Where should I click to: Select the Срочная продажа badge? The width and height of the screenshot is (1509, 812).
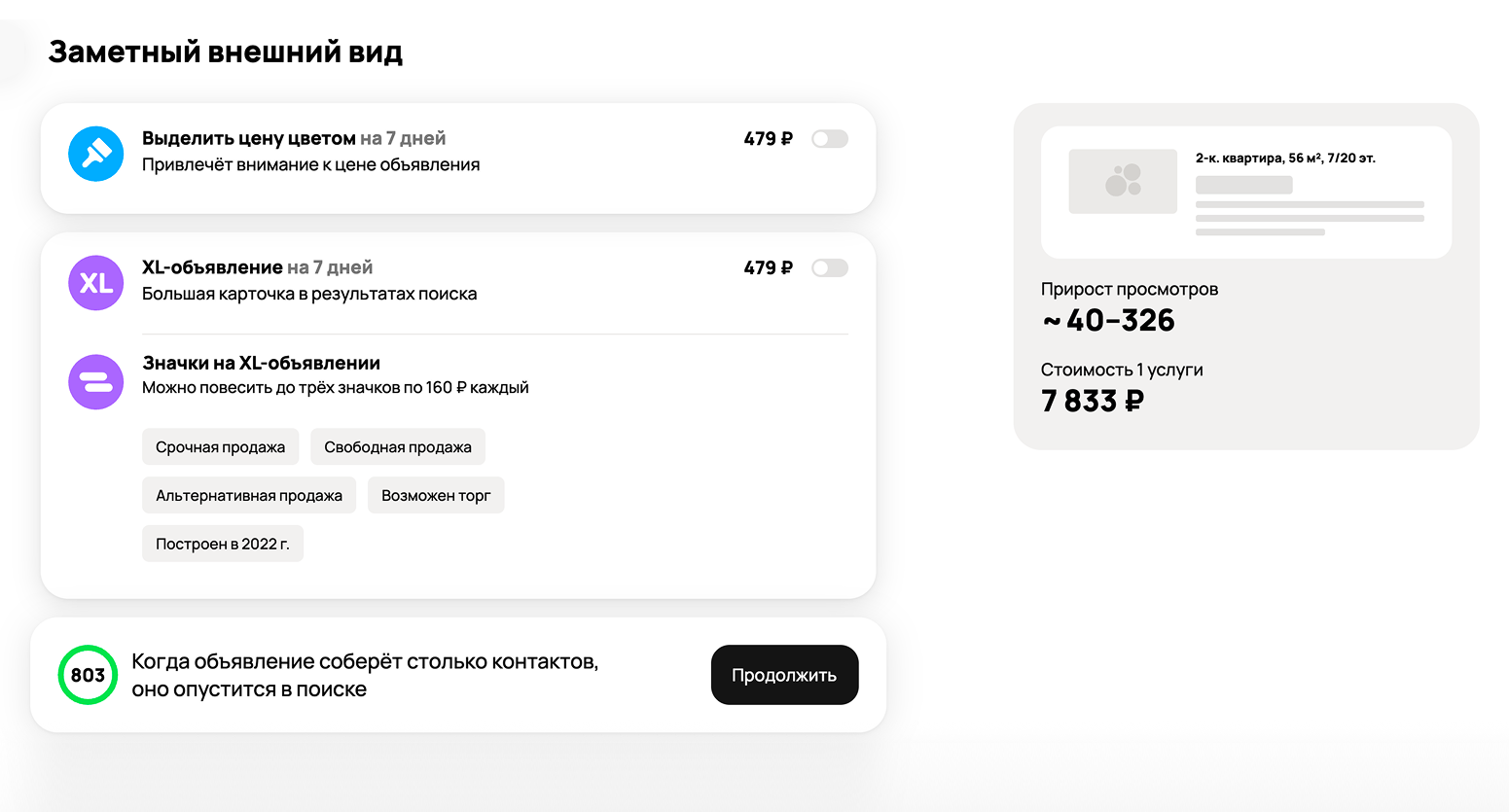point(220,447)
